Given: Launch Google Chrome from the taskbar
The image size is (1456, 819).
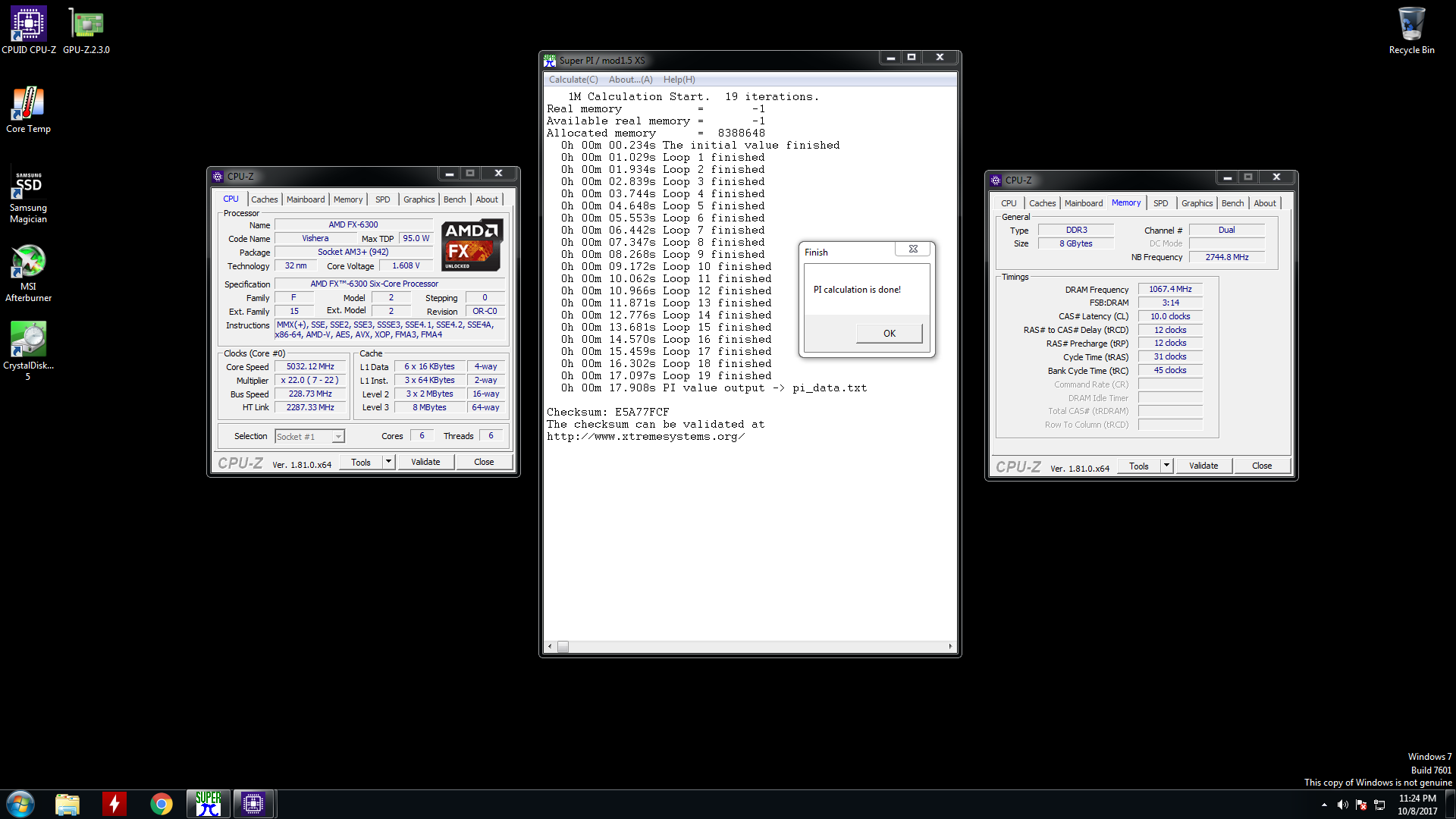Looking at the screenshot, I should pyautogui.click(x=161, y=804).
